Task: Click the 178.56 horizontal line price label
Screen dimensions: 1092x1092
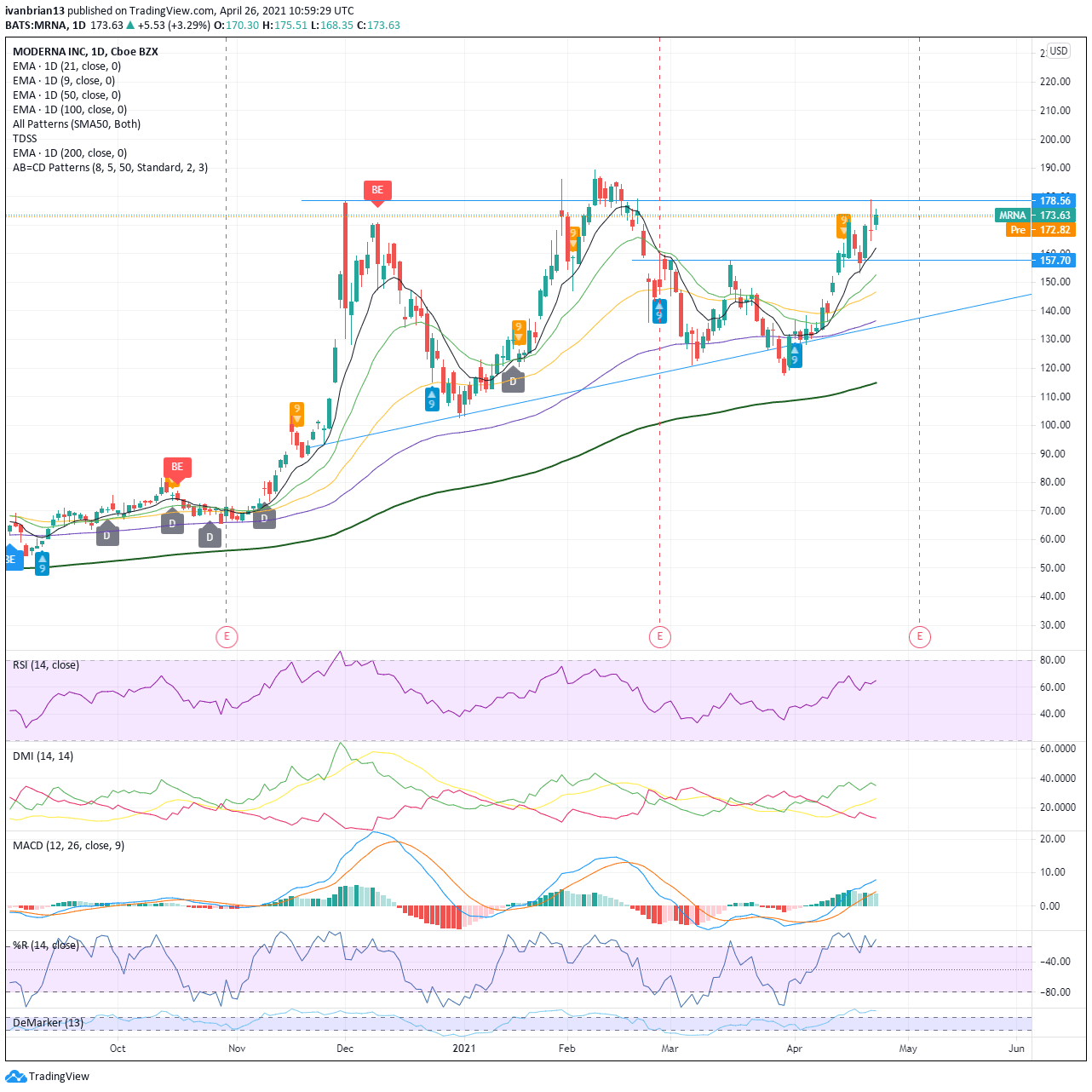Action: click(1055, 201)
